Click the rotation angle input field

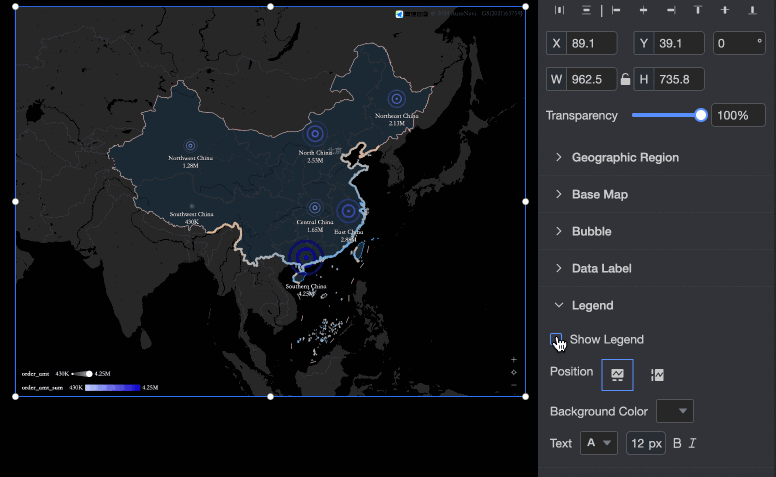739,44
